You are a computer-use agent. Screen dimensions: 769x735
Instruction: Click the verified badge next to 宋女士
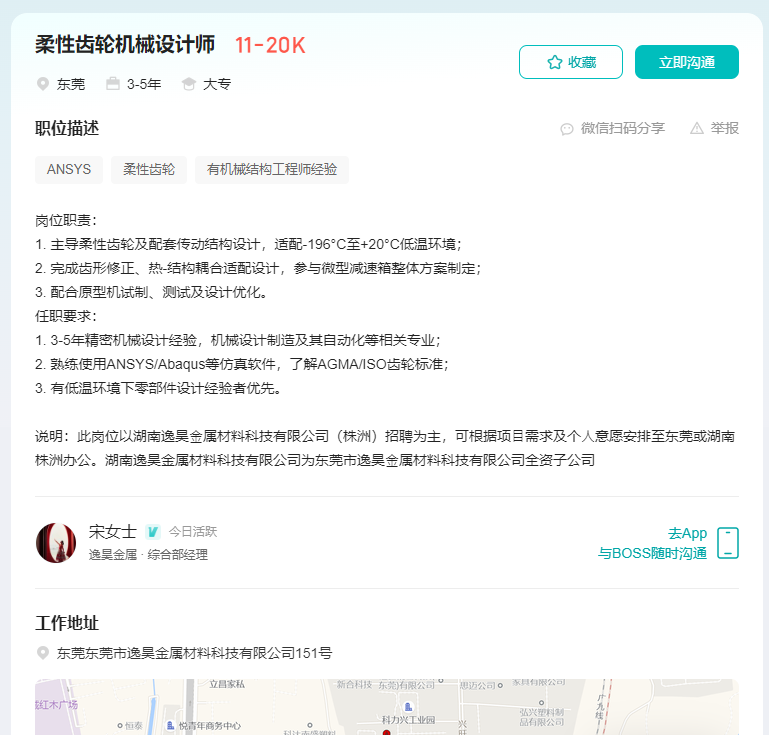tap(153, 532)
